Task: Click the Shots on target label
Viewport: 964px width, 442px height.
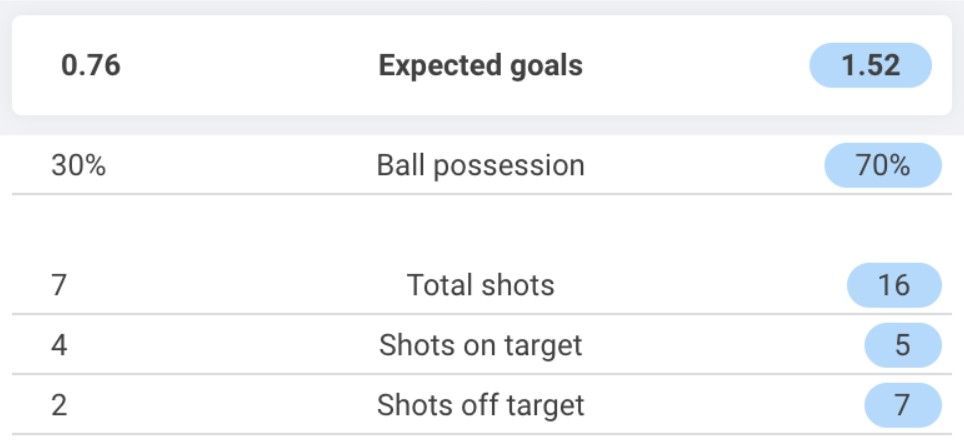Action: click(x=480, y=345)
